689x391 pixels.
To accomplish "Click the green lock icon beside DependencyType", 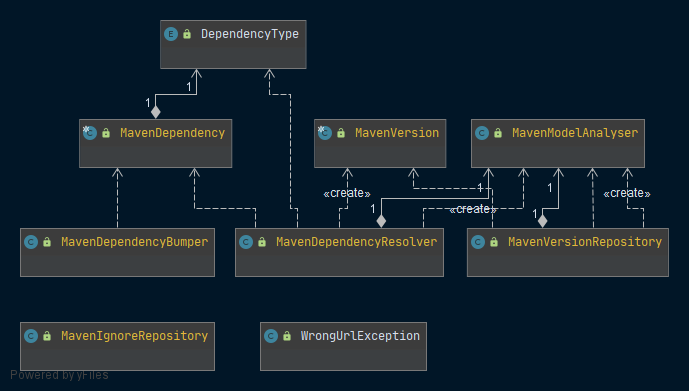I will (187, 34).
